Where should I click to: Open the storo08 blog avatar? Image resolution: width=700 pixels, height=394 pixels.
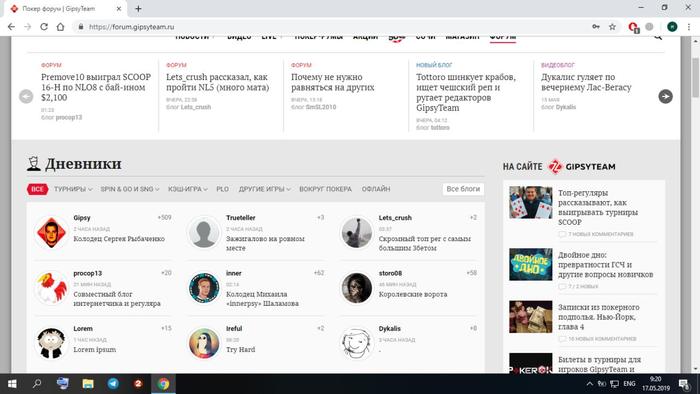357,288
